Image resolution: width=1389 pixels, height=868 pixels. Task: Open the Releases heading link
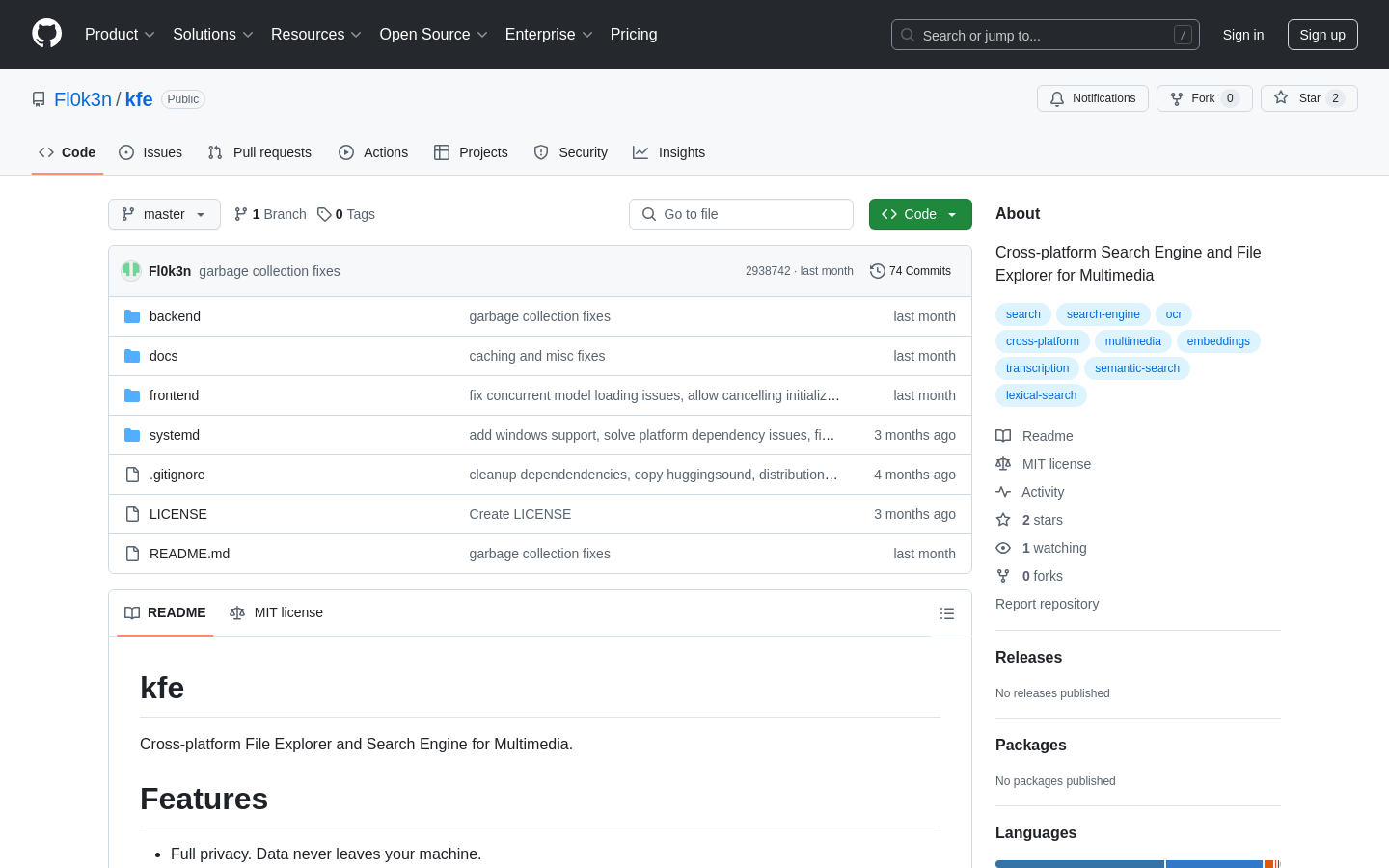[x=1028, y=658]
